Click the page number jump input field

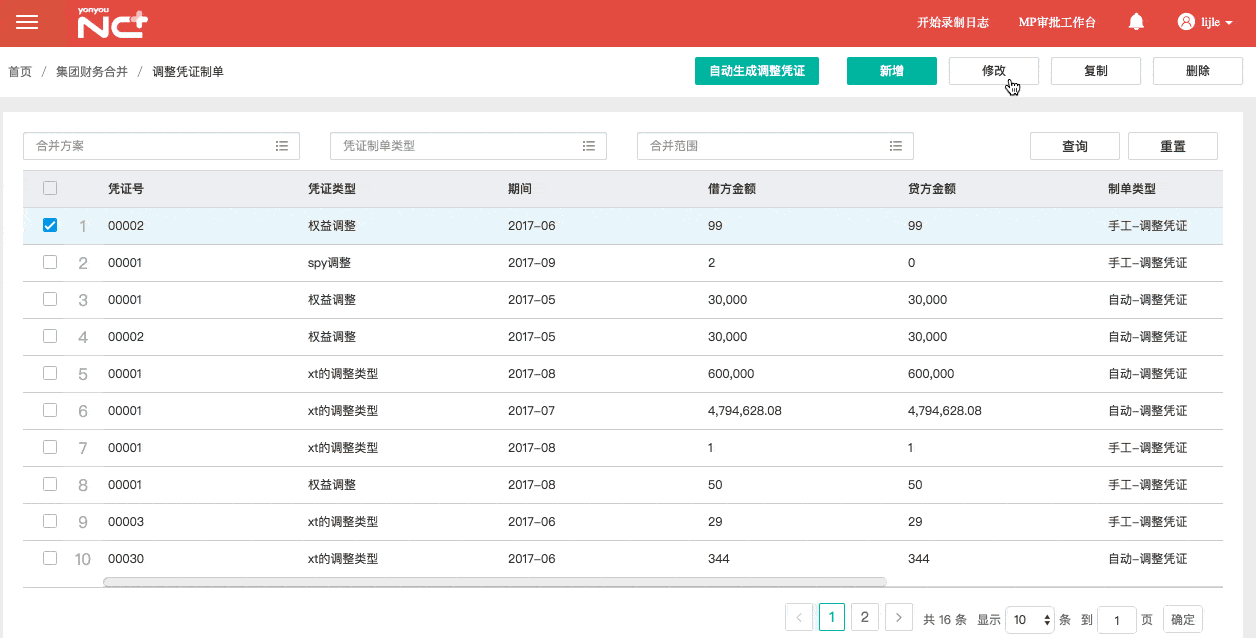tap(1117, 620)
